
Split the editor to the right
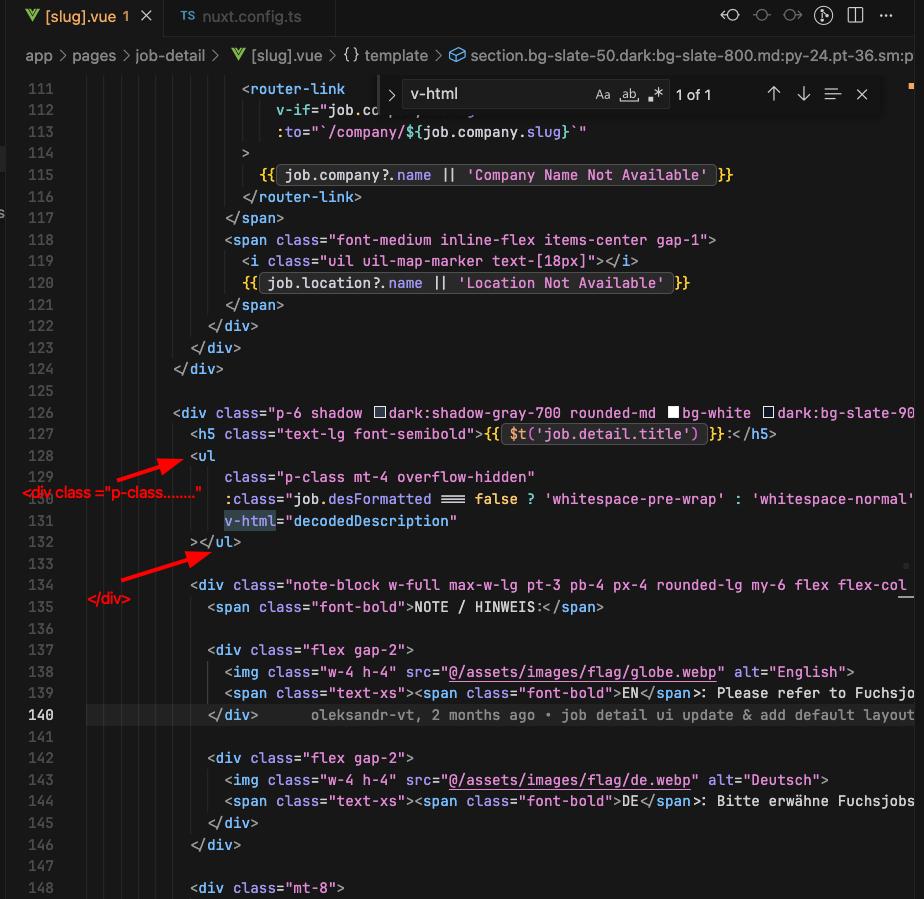point(855,16)
